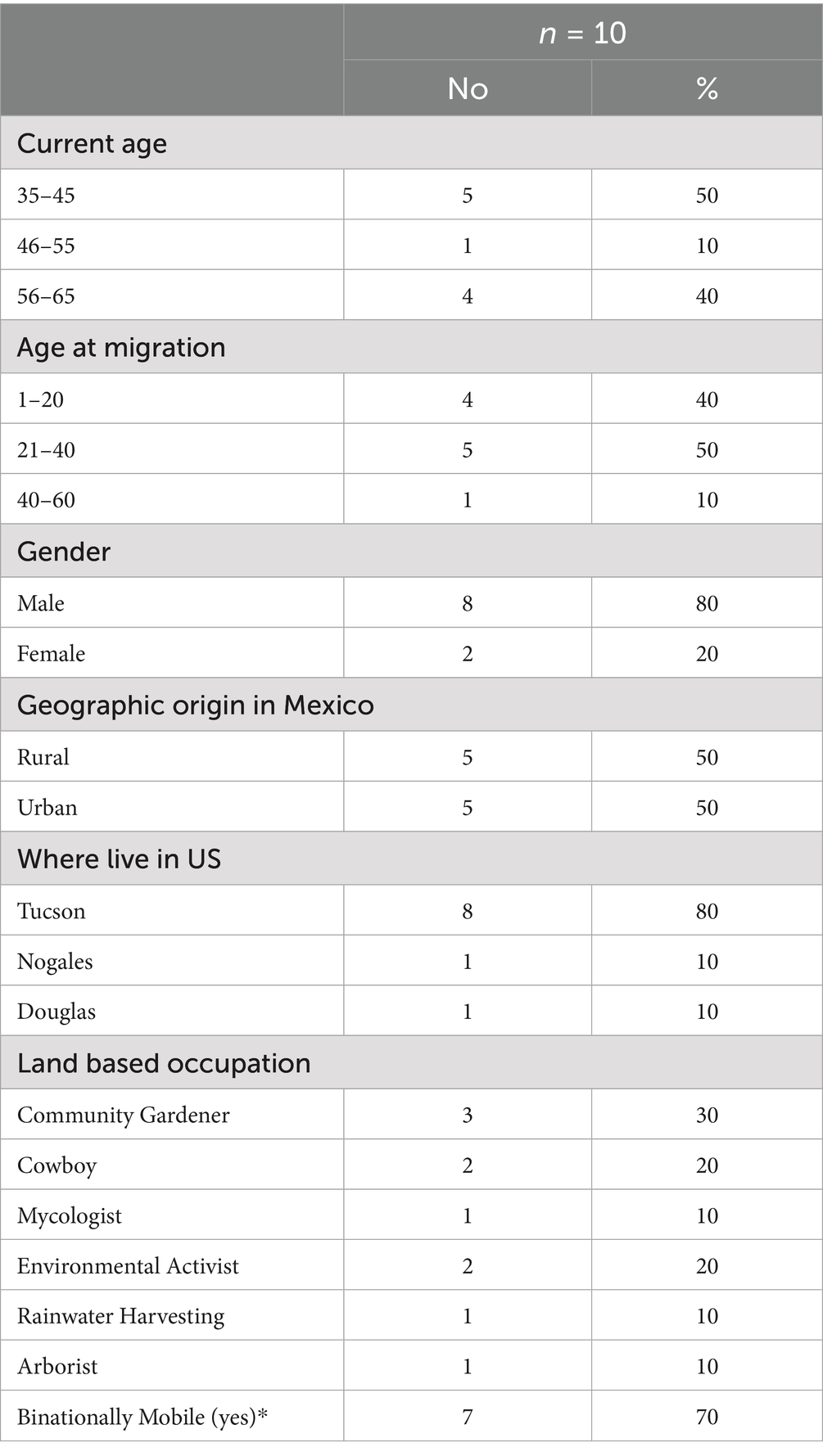Click the "Rainwater Harvesting" row label
This screenshot has width=823, height=1456.
[121, 1316]
